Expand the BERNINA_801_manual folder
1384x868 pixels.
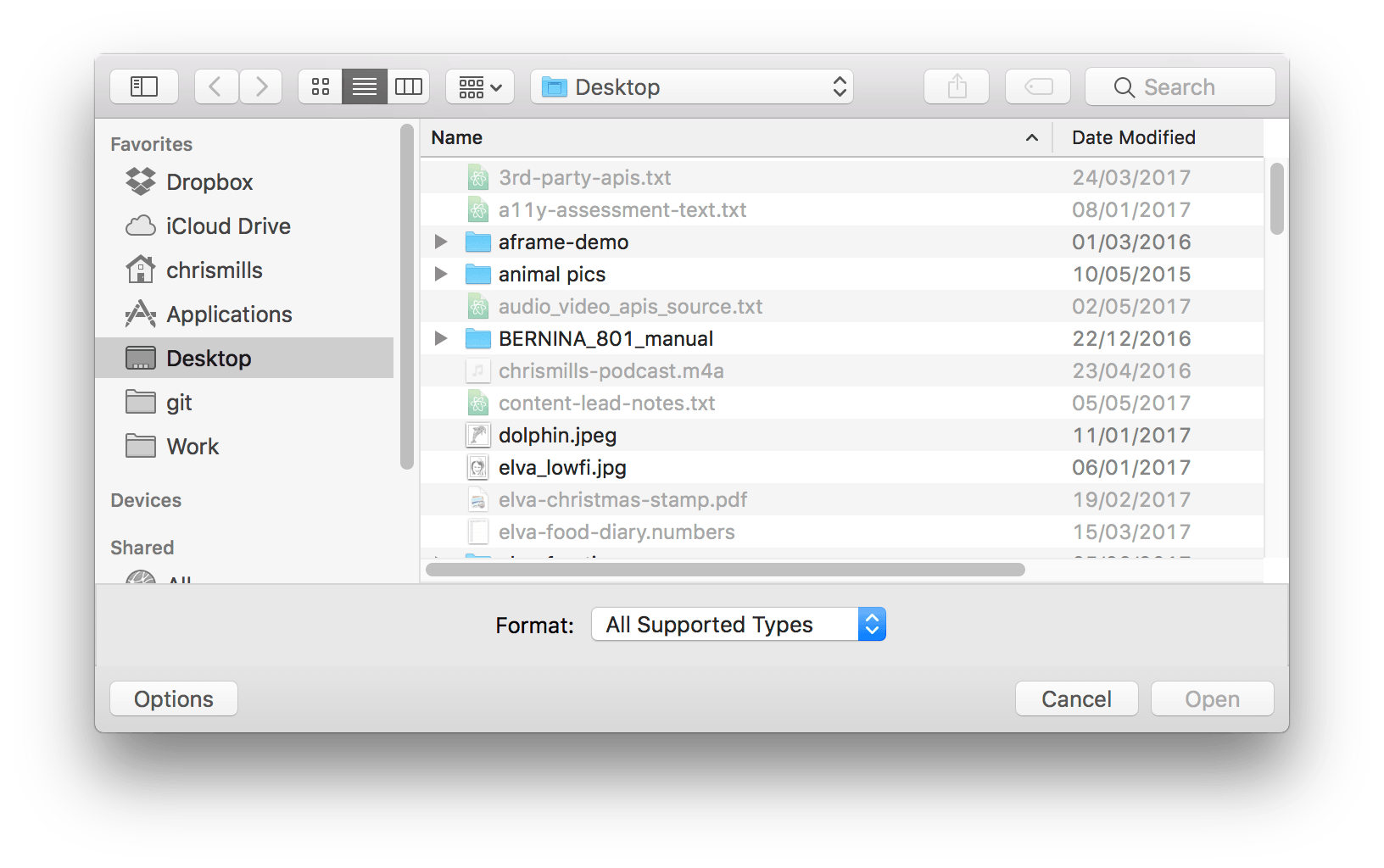pos(440,338)
